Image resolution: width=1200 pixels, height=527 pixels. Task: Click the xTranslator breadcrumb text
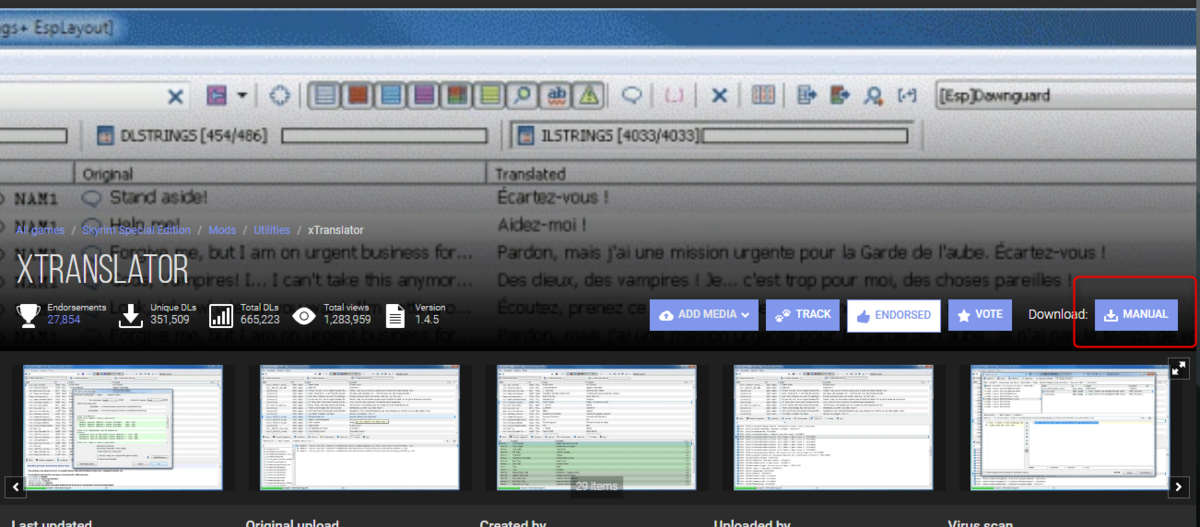(x=336, y=230)
